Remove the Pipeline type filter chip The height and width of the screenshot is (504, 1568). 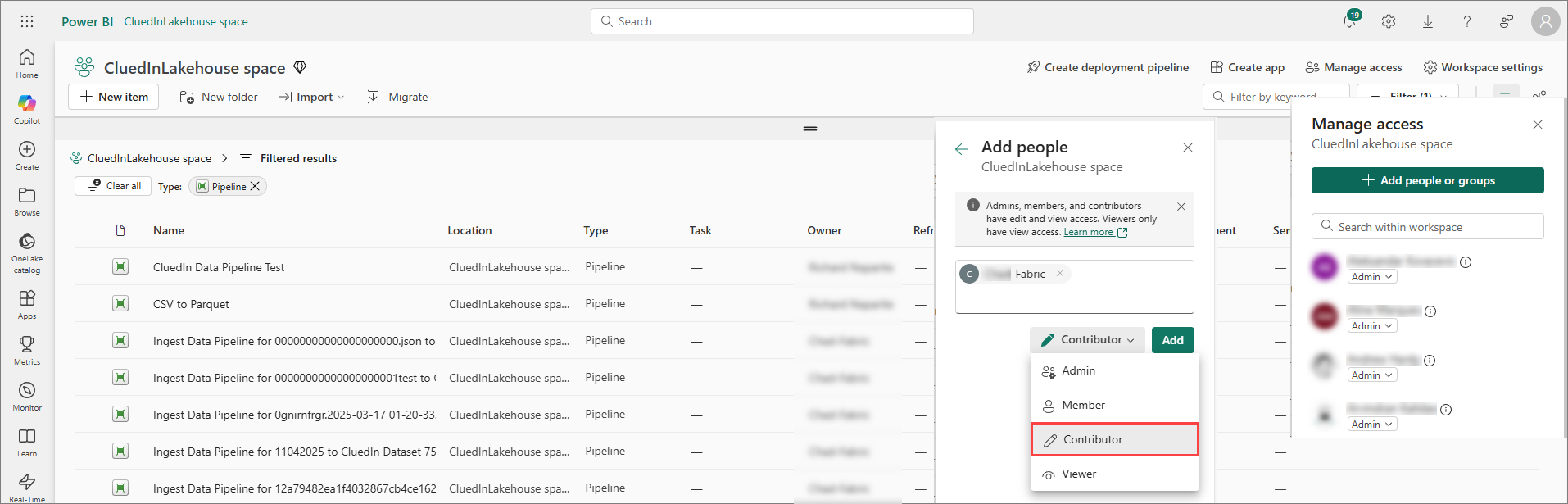[x=255, y=186]
